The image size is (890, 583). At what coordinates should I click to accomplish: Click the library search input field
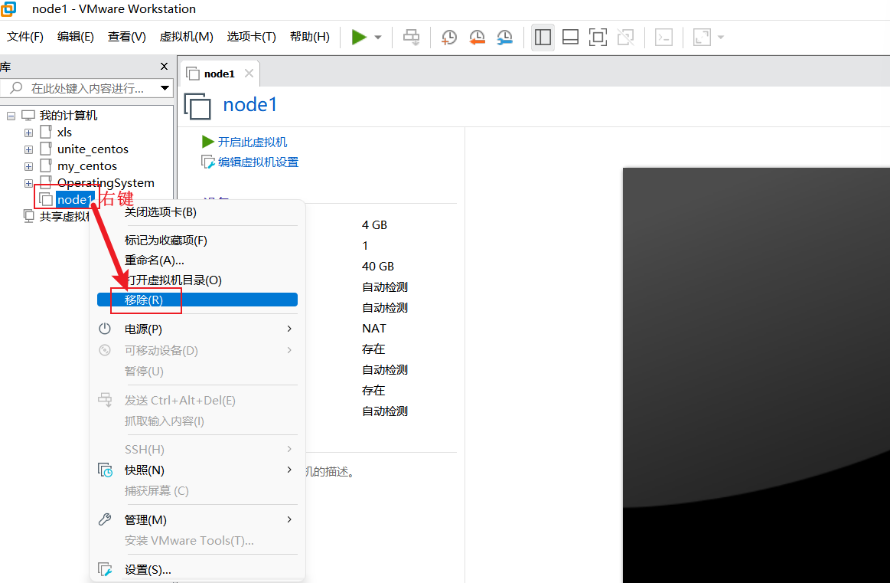coord(85,88)
